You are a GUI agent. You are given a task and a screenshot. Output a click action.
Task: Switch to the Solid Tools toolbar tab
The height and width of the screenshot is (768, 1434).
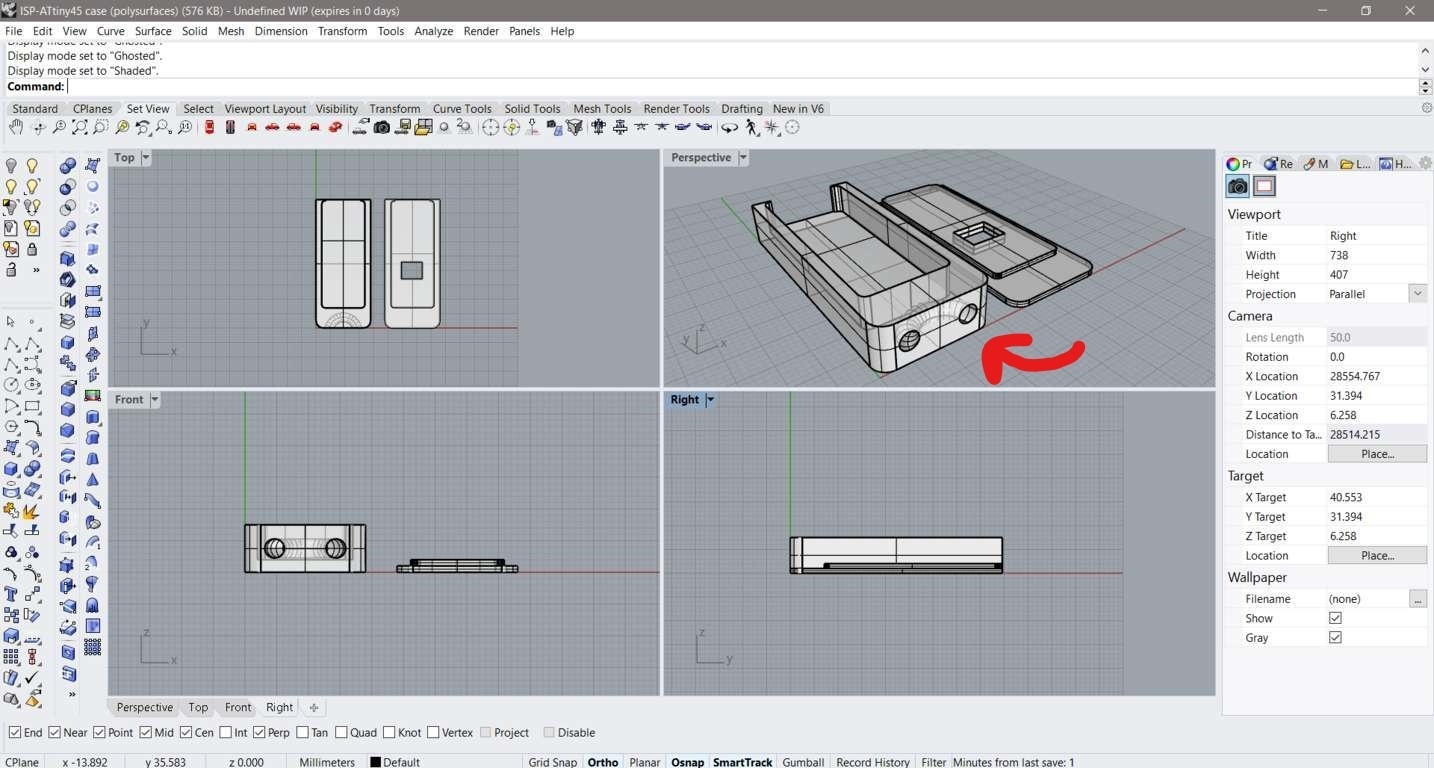pos(532,109)
